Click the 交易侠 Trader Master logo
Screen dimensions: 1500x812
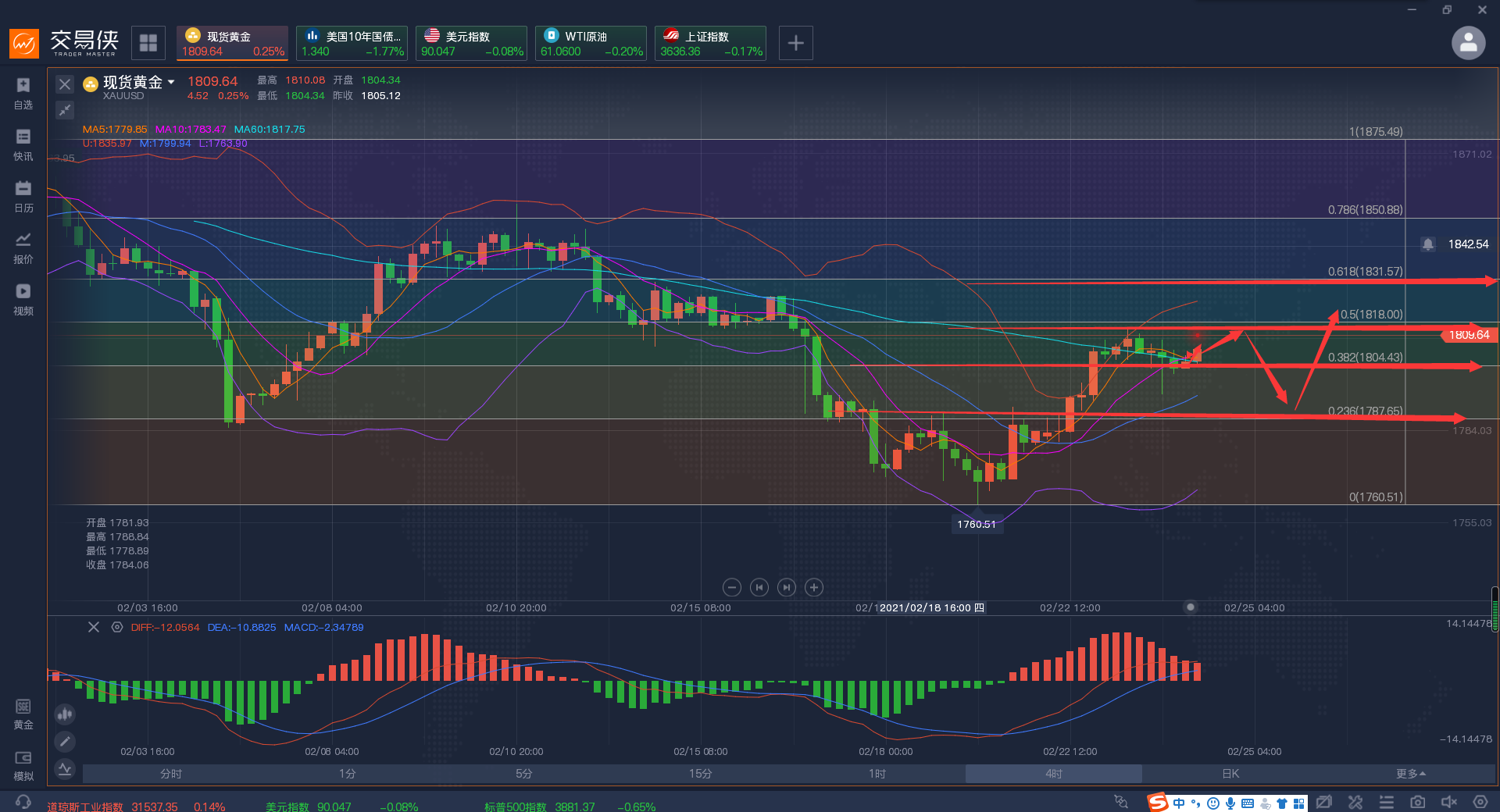pos(64,43)
